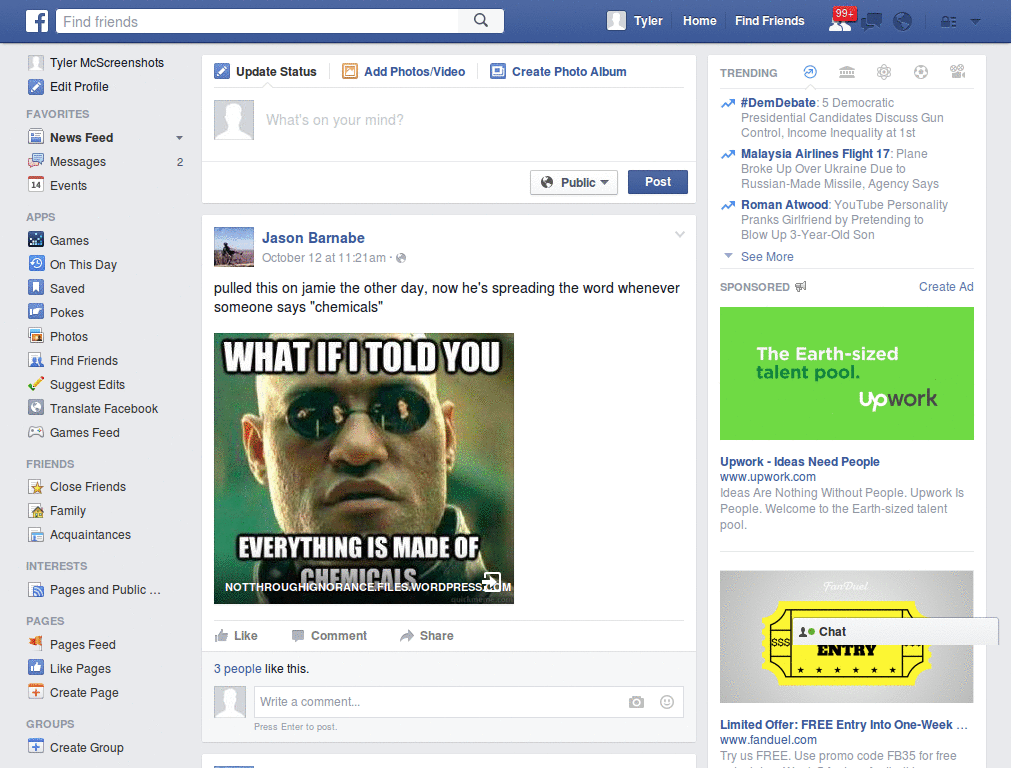This screenshot has width=1024, height=768.
Task: Expand See More trending topics
Action: point(767,257)
